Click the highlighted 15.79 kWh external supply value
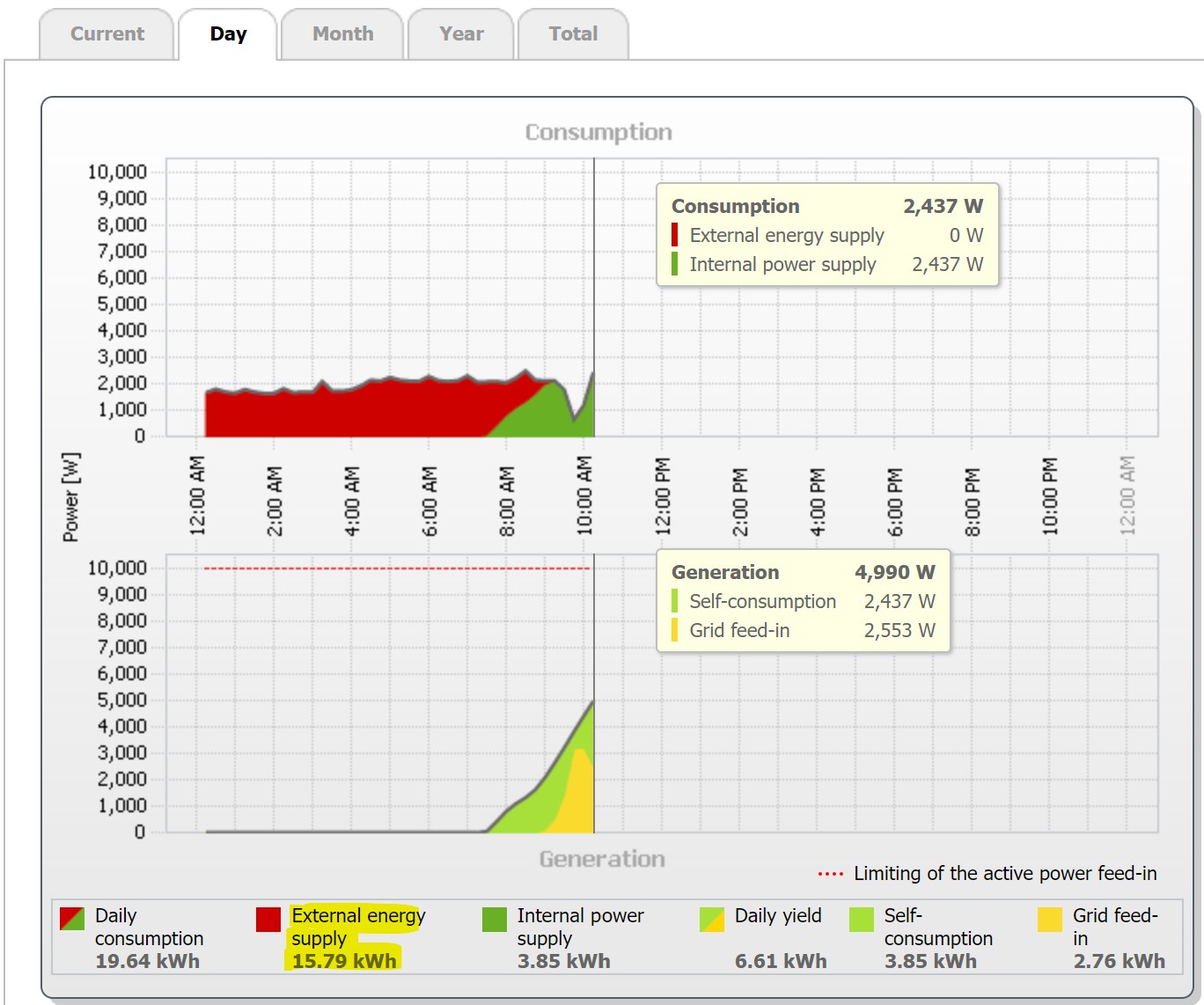 (344, 961)
